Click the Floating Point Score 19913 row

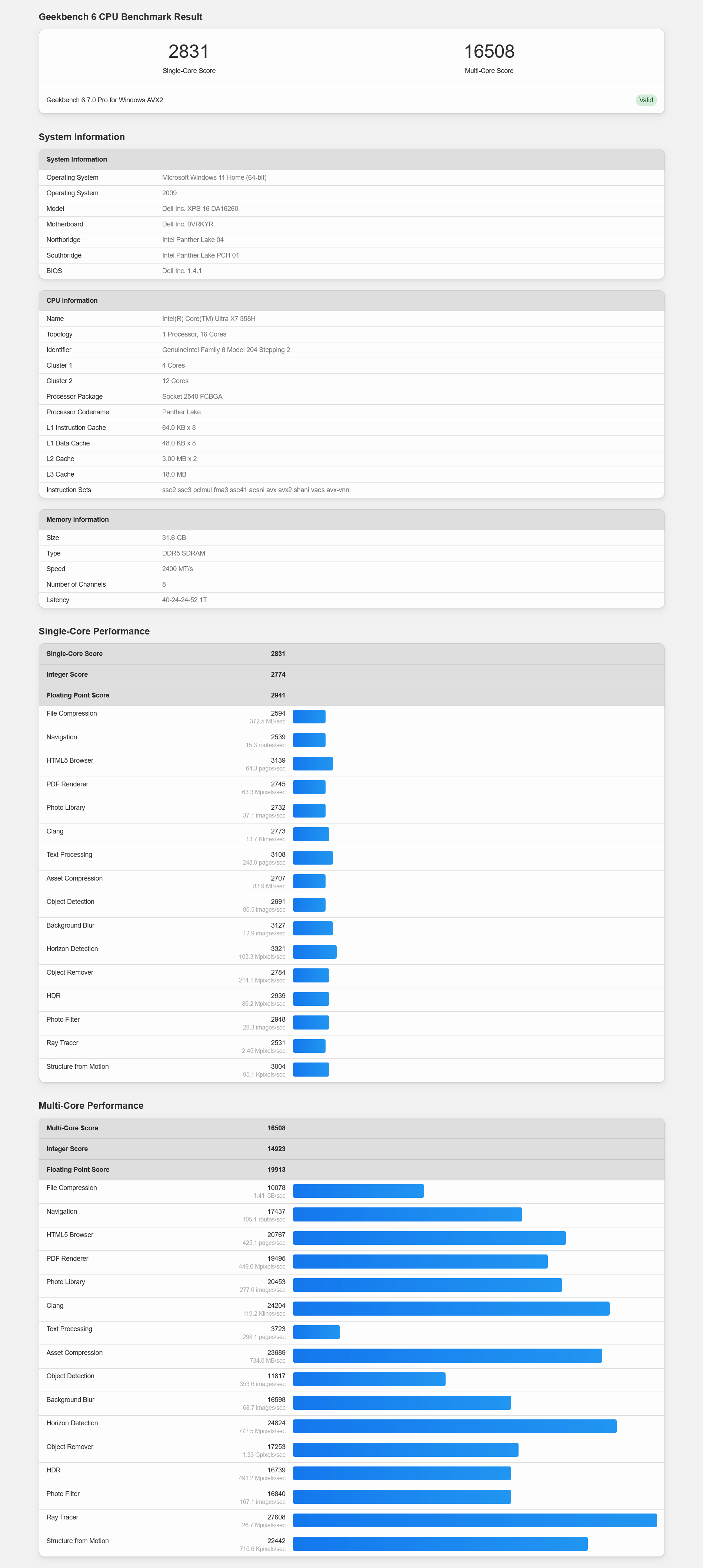pyautogui.click(x=351, y=1170)
